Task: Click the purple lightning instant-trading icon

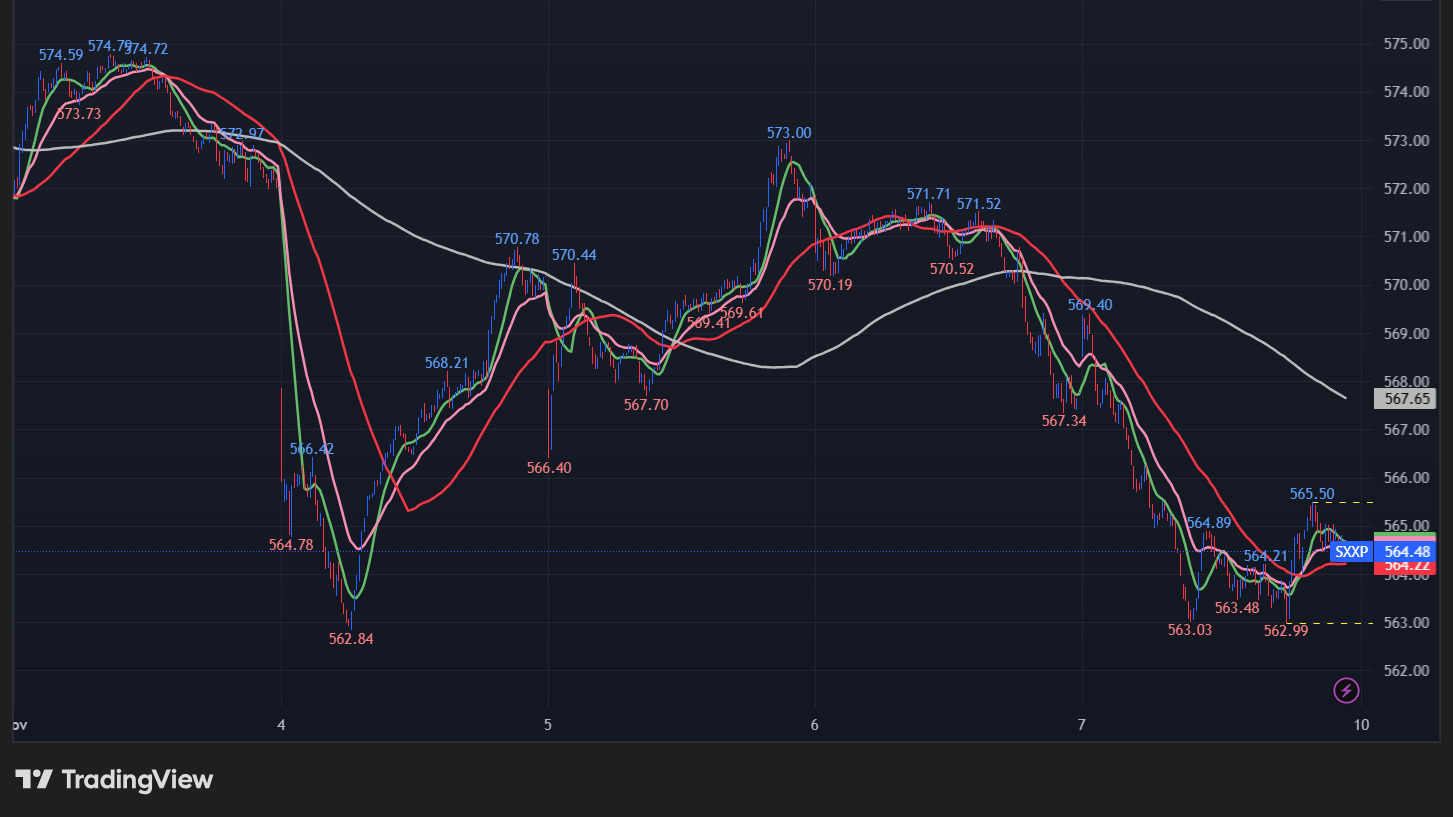Action: pyautogui.click(x=1346, y=691)
